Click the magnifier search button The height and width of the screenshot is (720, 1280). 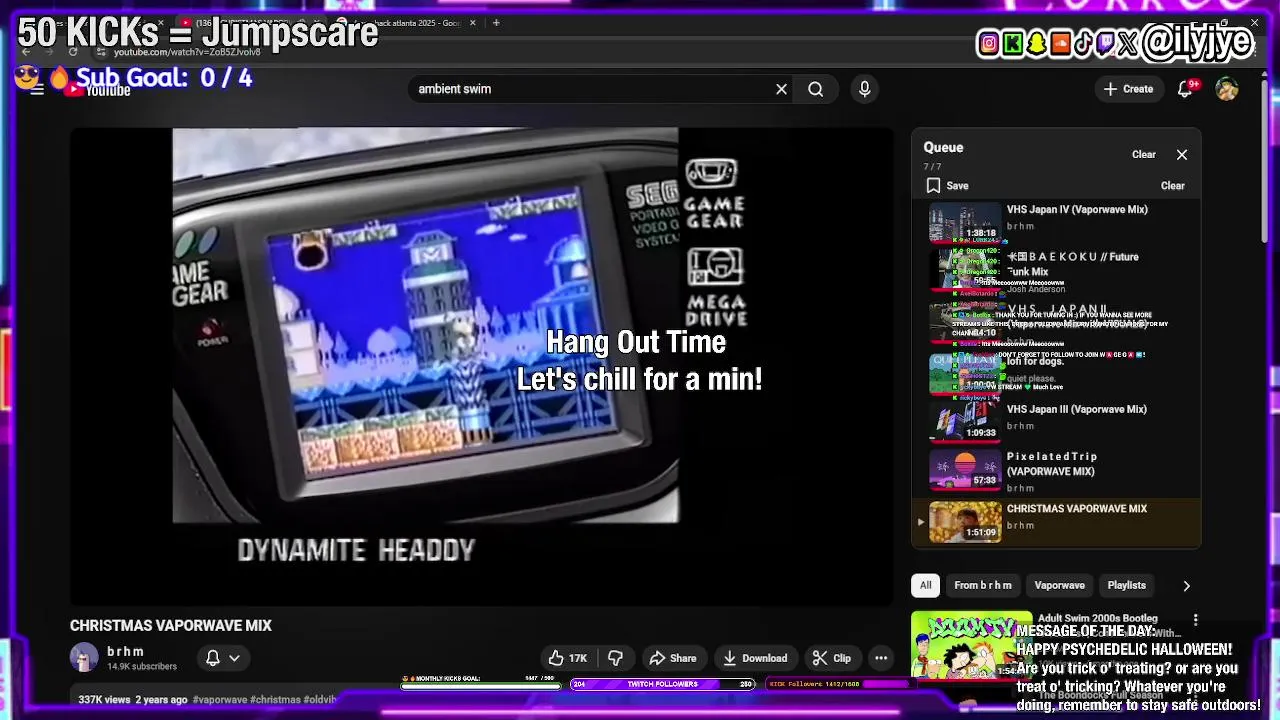coord(816,89)
